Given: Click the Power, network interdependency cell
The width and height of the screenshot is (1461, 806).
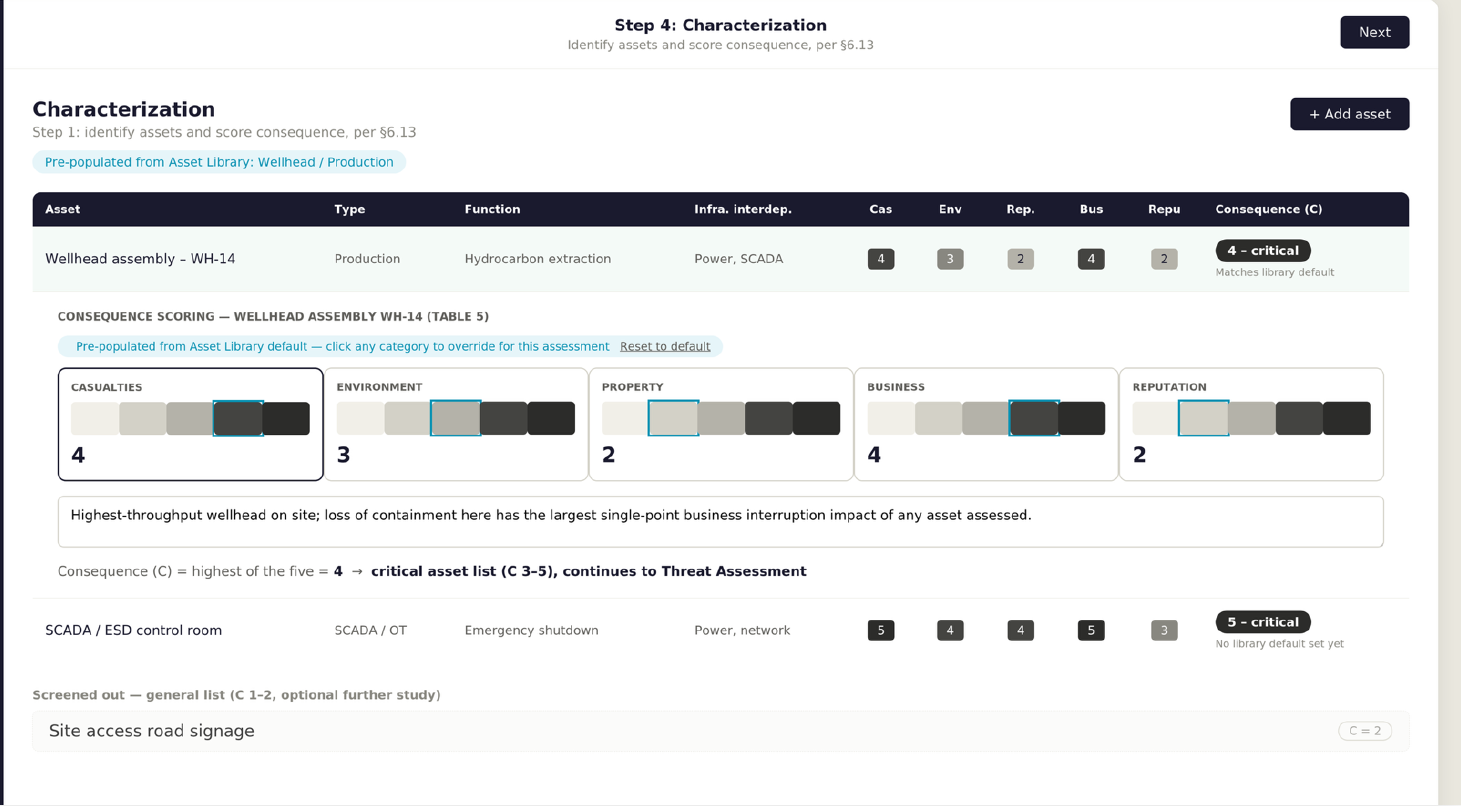Looking at the screenshot, I should pyautogui.click(x=742, y=630).
